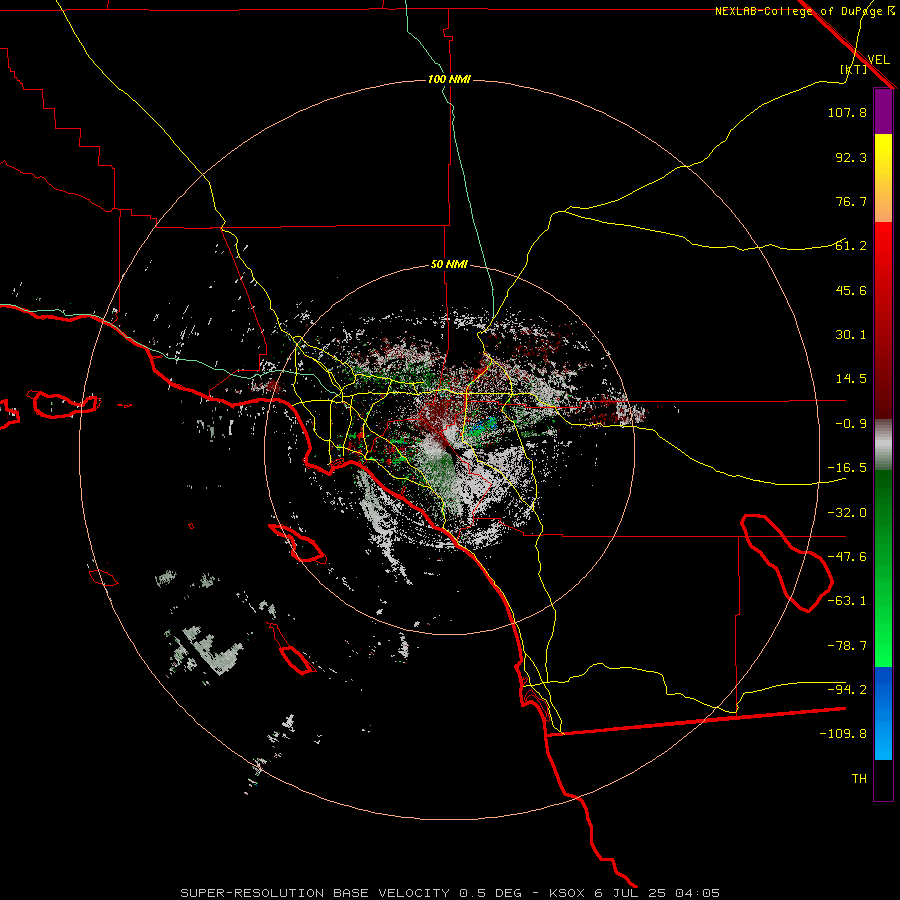Select the -16.5 legend value
The height and width of the screenshot is (900, 900).
(847, 468)
